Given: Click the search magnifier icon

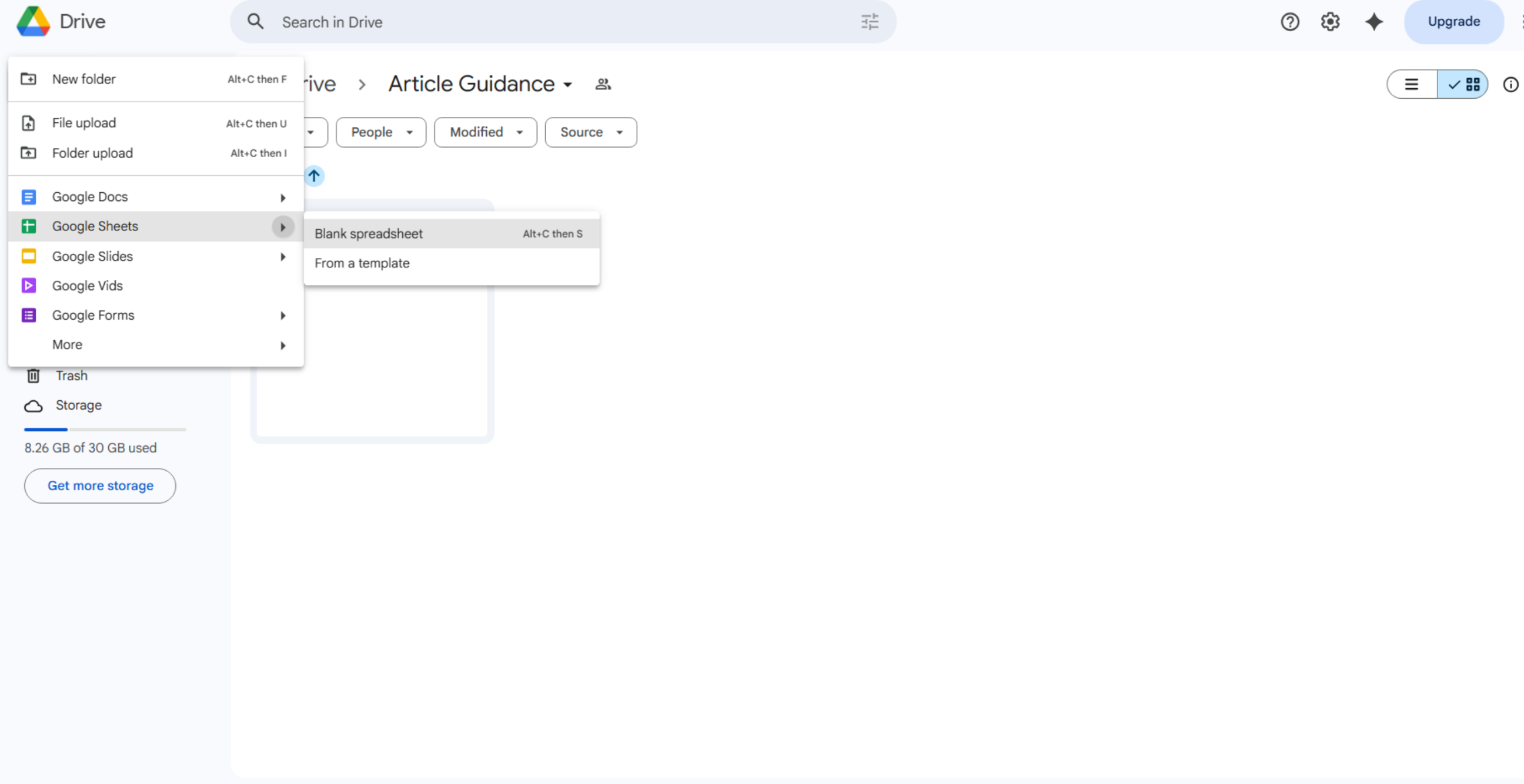Looking at the screenshot, I should [x=255, y=22].
